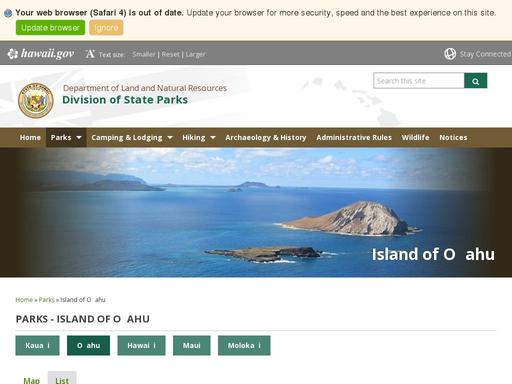Expand the Hiking dropdown menu
Screen dimensions: 512x384
(x=199, y=137)
